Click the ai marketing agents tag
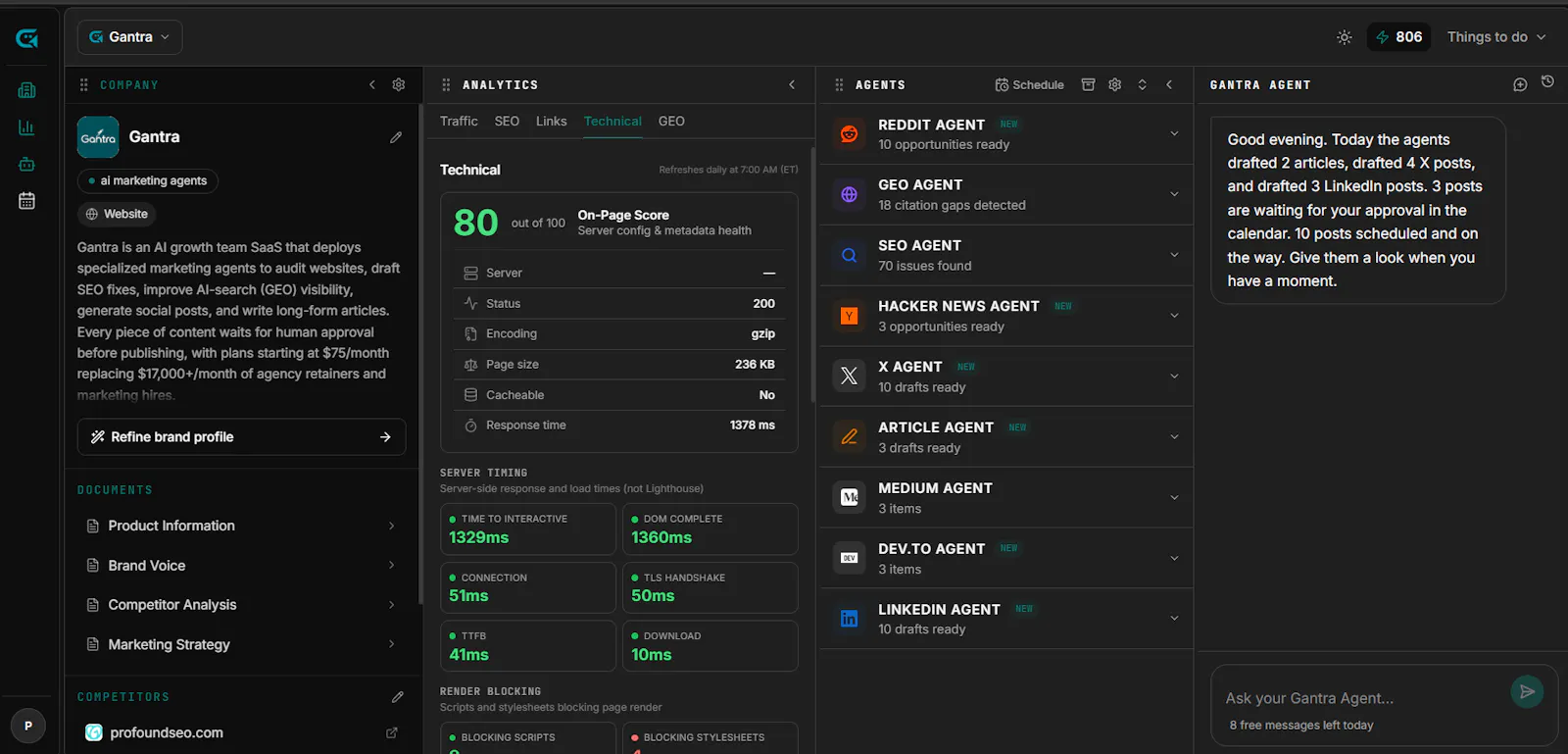Image resolution: width=1568 pixels, height=754 pixels. (147, 180)
